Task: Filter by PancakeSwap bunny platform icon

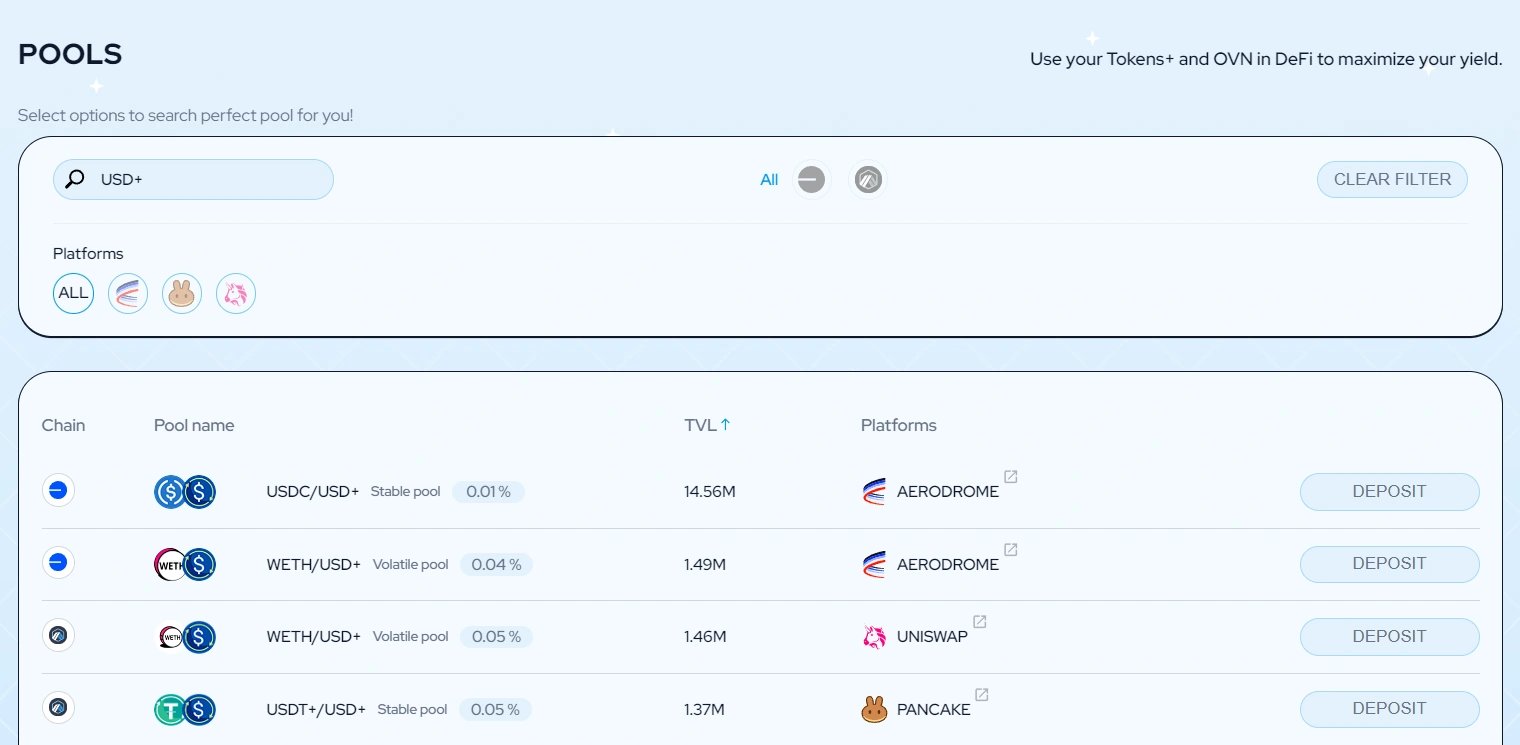Action: point(182,294)
